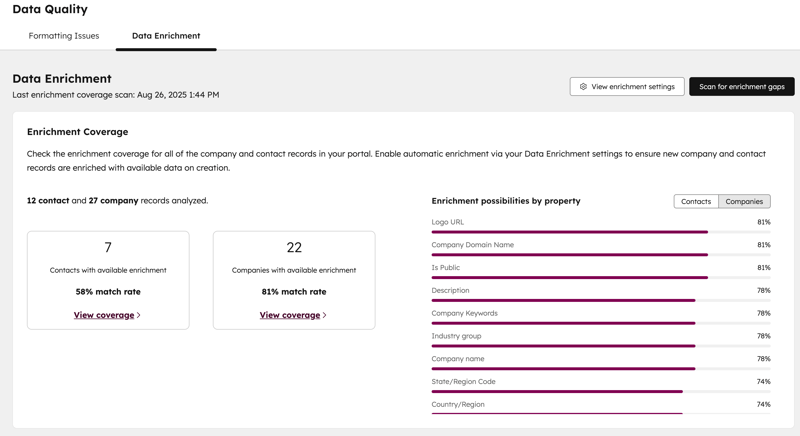Select the Company Keywords property label
The height and width of the screenshot is (436, 800).
pyautogui.click(x=464, y=313)
